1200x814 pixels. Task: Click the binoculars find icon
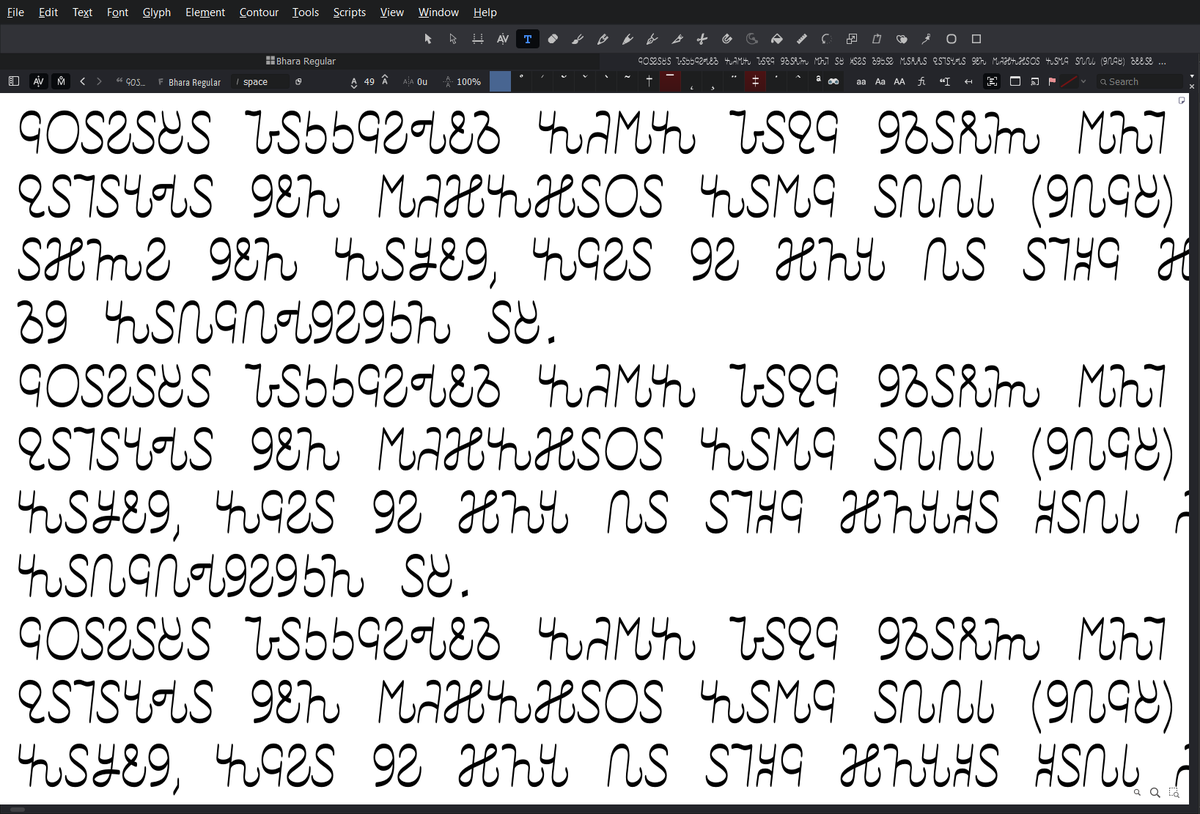point(833,81)
